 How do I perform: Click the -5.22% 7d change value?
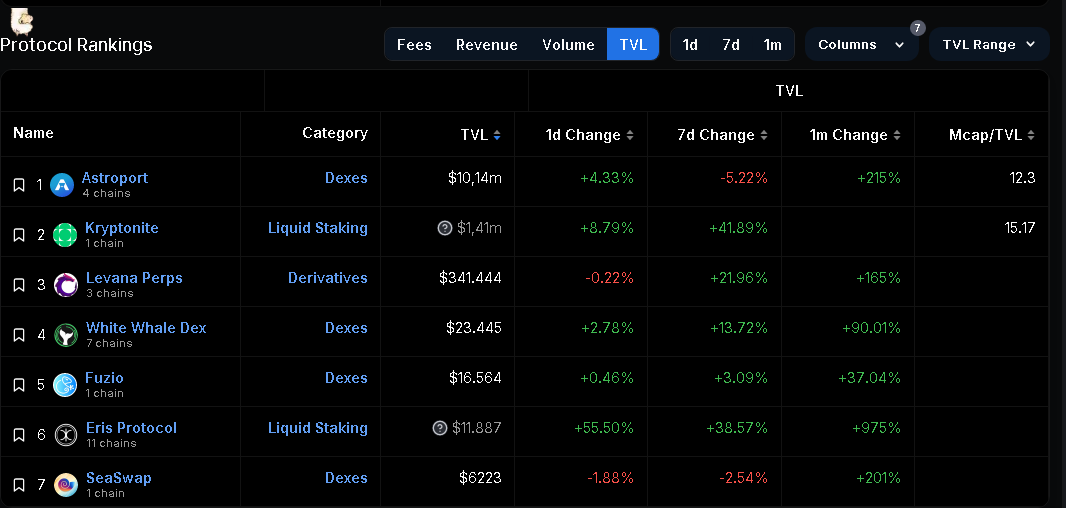744,177
